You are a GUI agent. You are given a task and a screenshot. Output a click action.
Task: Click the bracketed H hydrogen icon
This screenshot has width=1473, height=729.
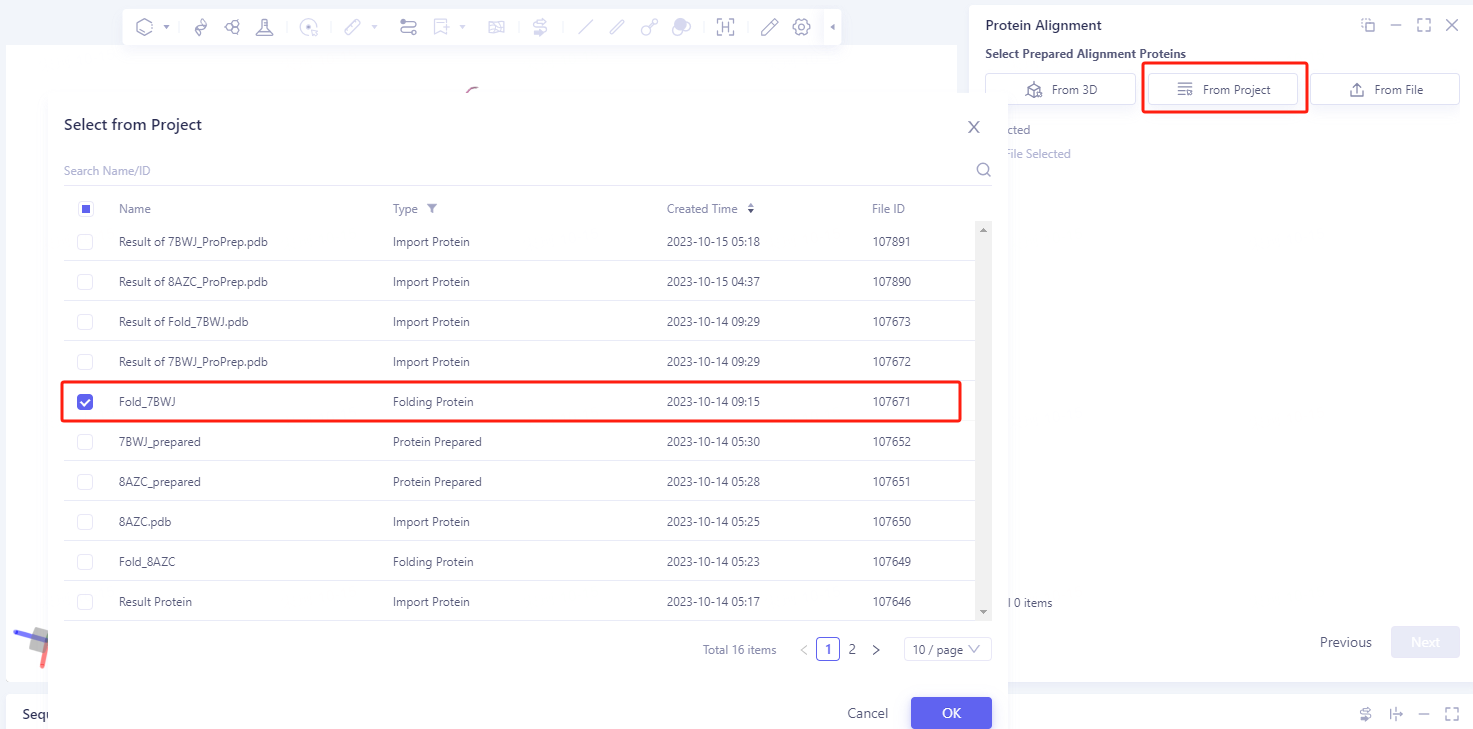726,27
